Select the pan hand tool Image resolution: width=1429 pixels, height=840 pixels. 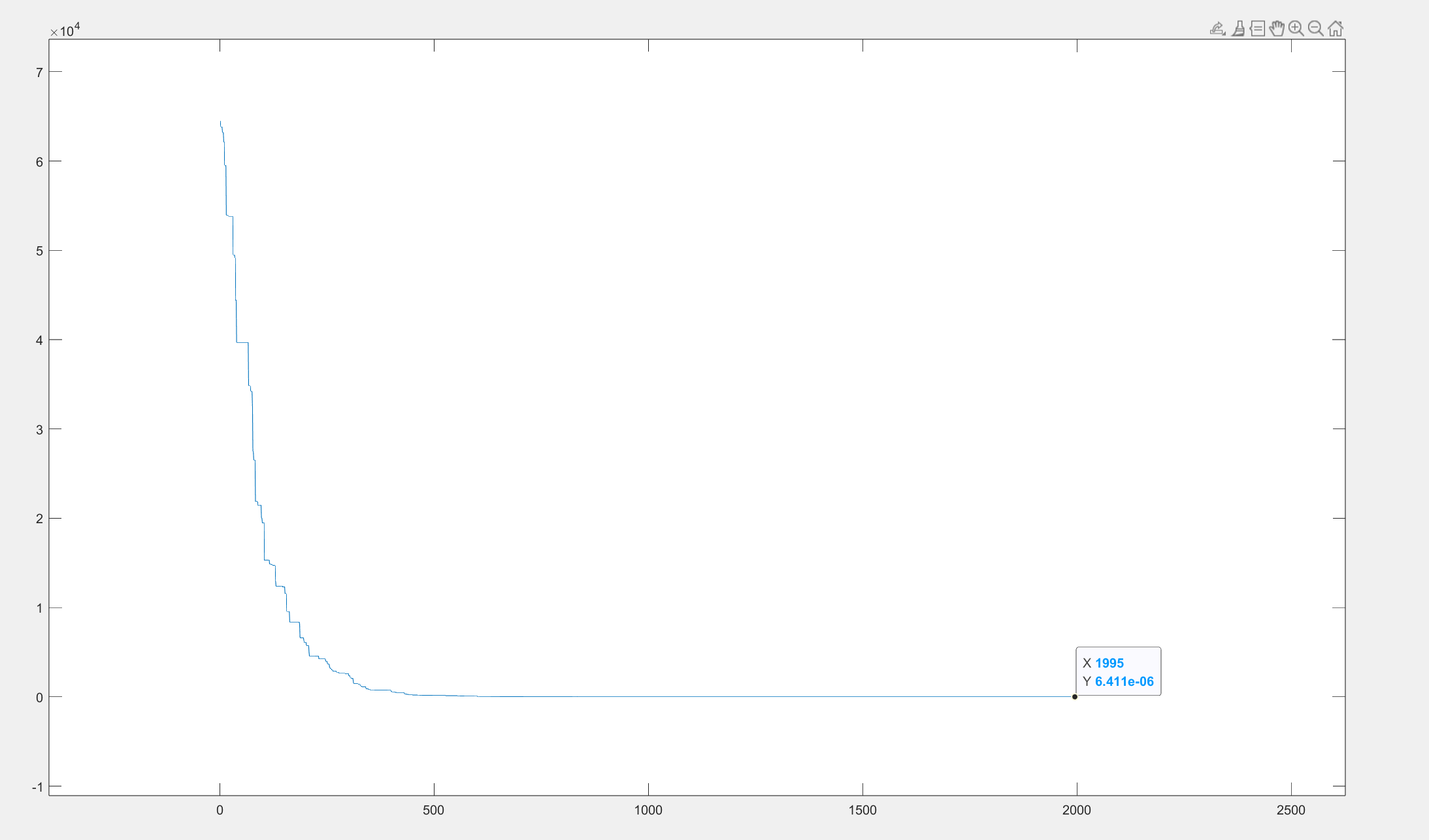[1277, 29]
